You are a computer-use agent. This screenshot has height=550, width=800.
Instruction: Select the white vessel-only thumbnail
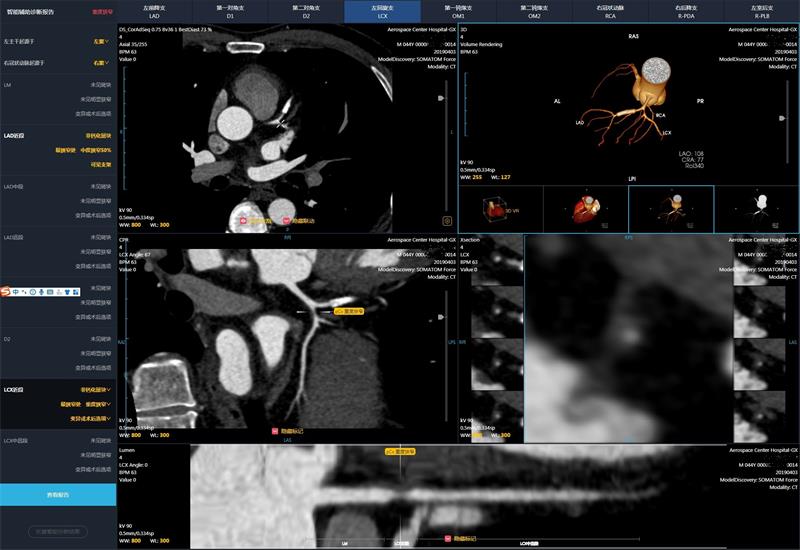[757, 209]
